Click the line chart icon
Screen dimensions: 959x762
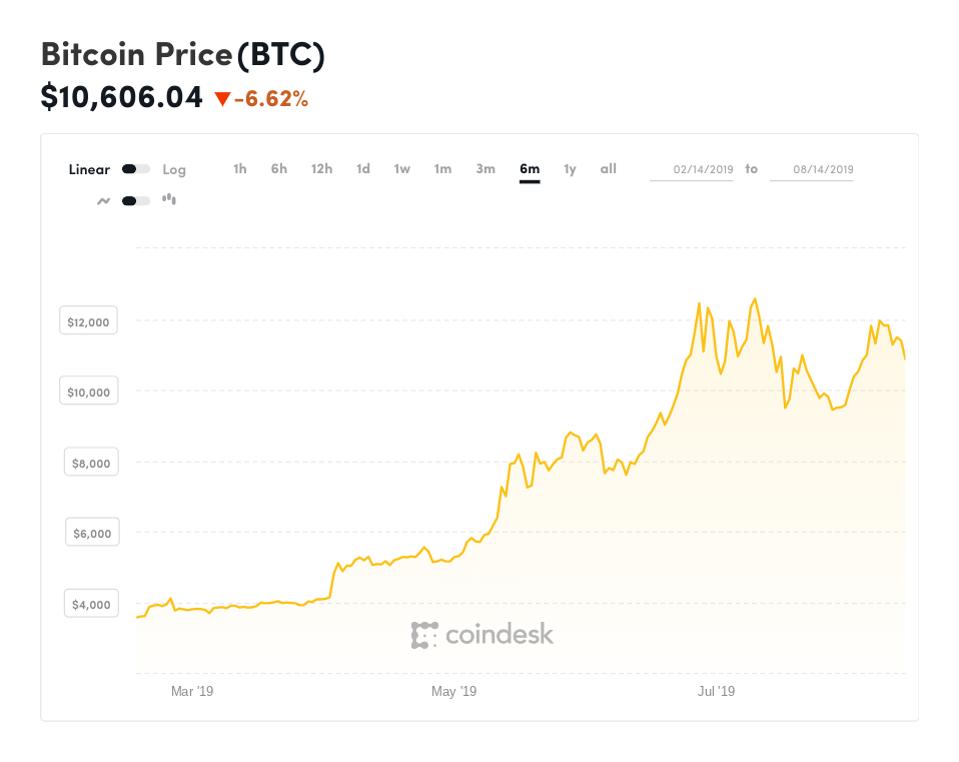[103, 201]
